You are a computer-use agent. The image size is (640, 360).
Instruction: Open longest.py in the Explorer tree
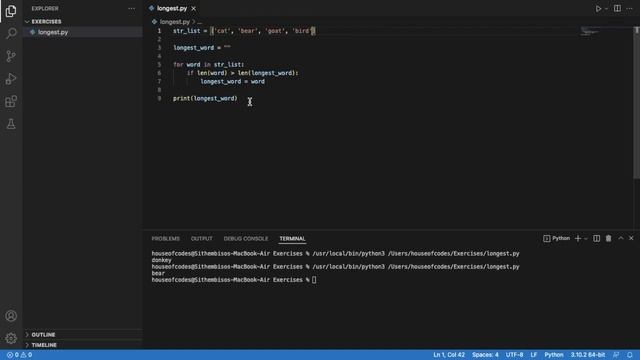coord(83,32)
